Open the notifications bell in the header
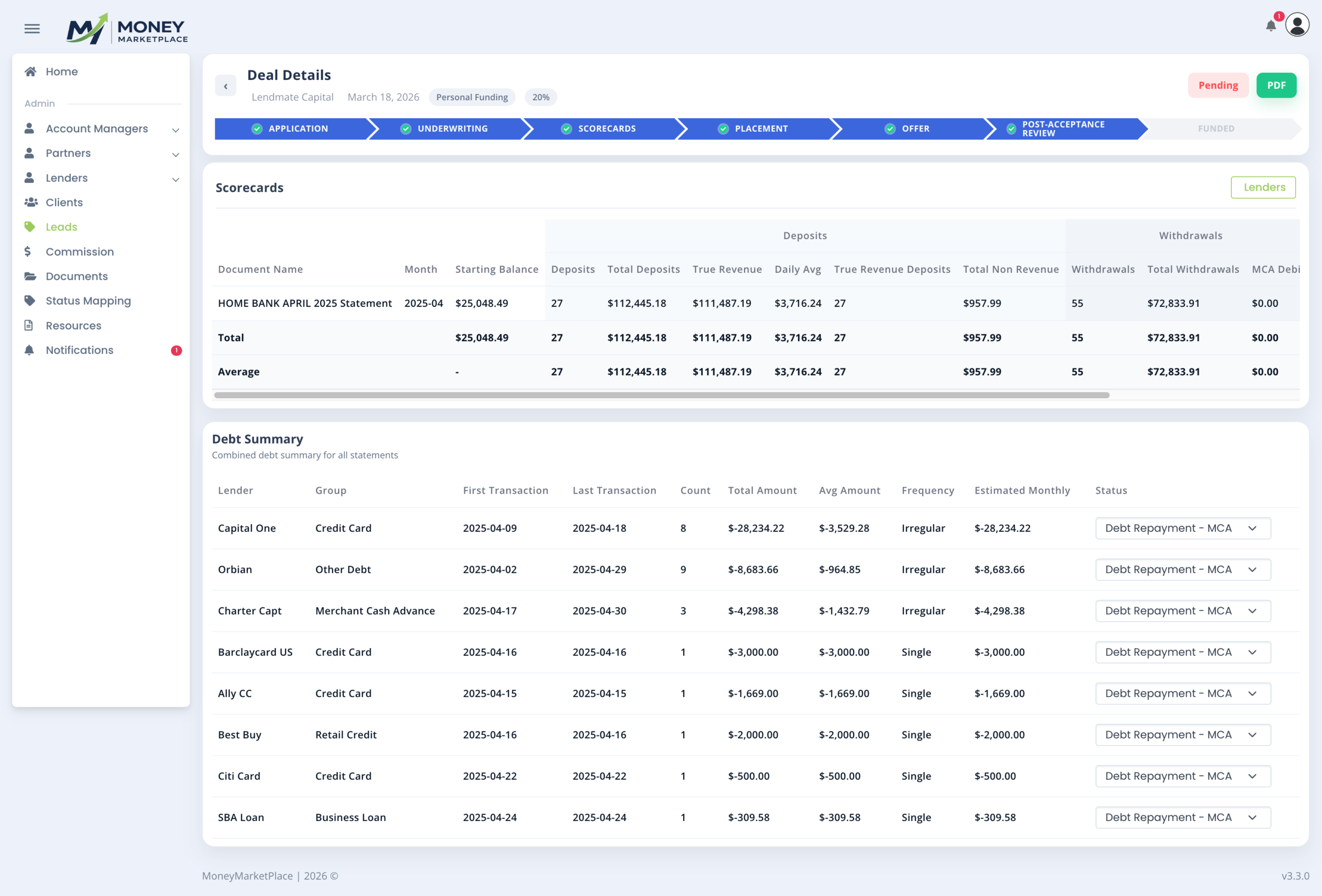The image size is (1322, 896). point(1270,26)
